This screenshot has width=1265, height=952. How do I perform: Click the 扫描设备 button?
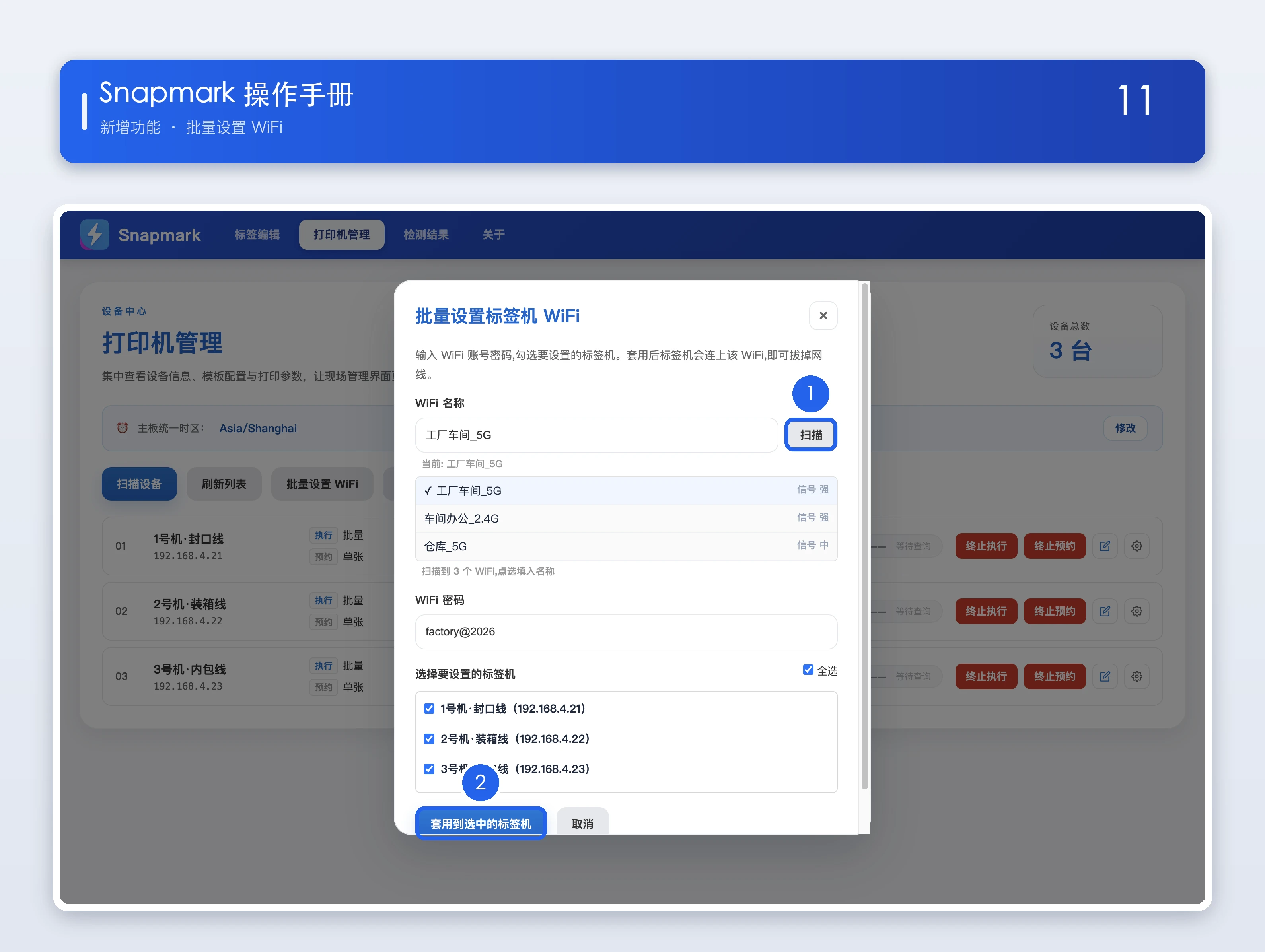tap(139, 484)
